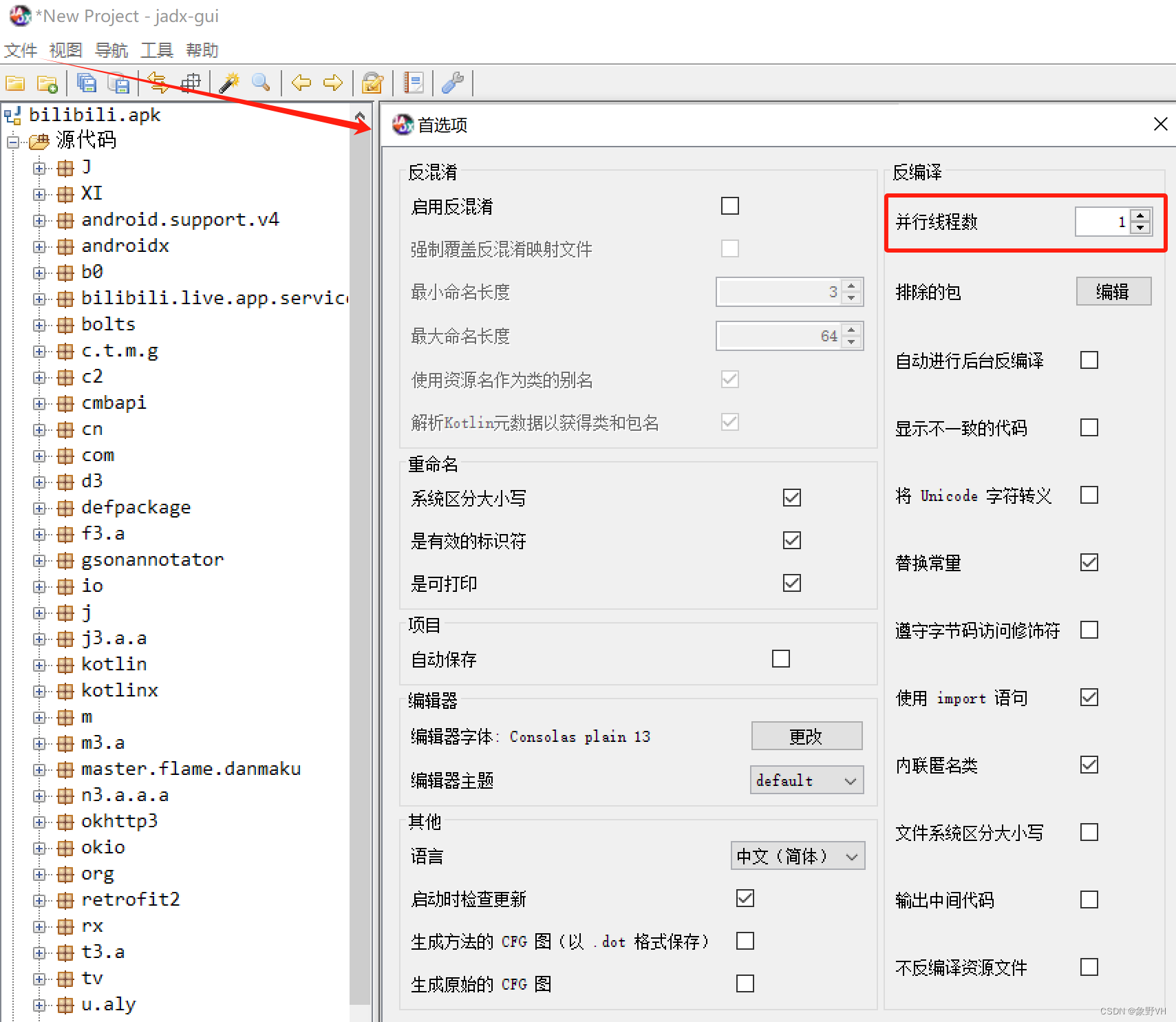This screenshot has width=1176, height=1022.
Task: Click the package icon beside kotlin
Action: click(65, 665)
